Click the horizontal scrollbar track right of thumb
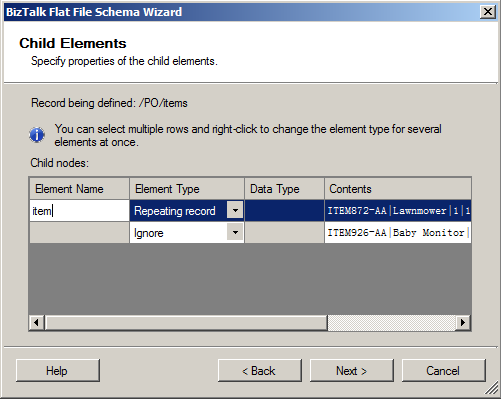Screen dimensions: 501x399 tap(391, 322)
